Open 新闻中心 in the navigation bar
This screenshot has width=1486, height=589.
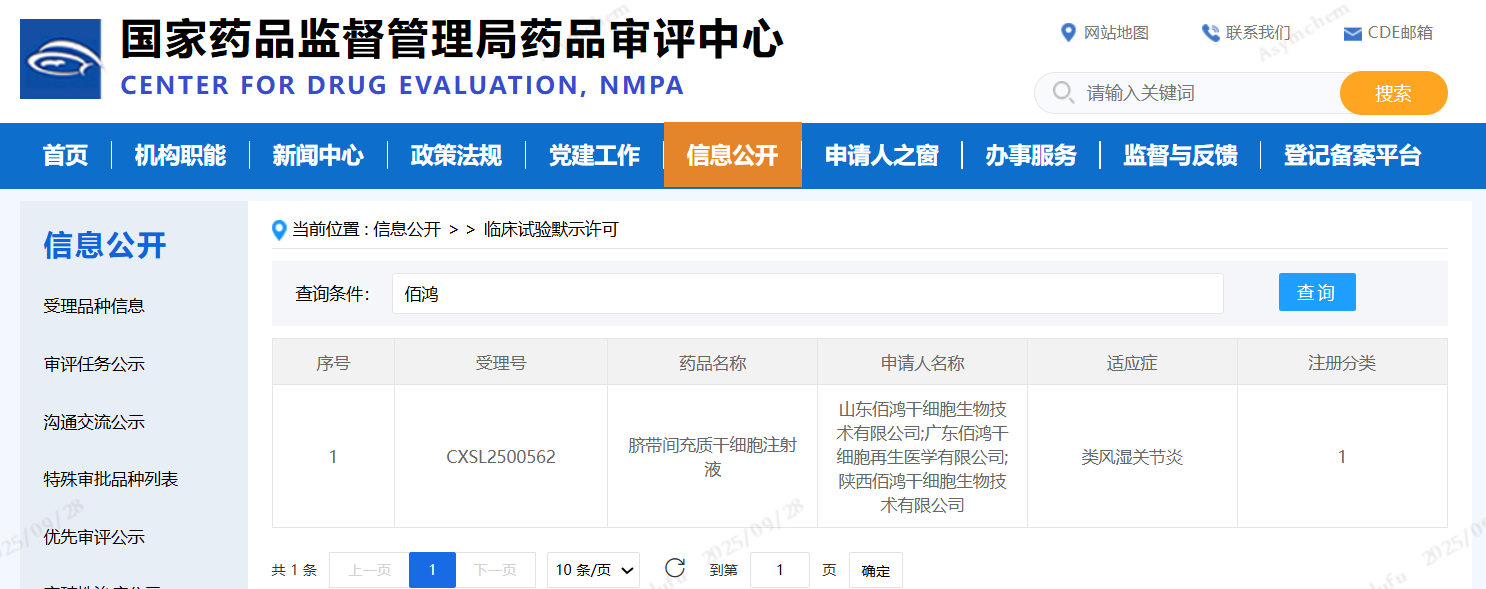click(x=318, y=155)
